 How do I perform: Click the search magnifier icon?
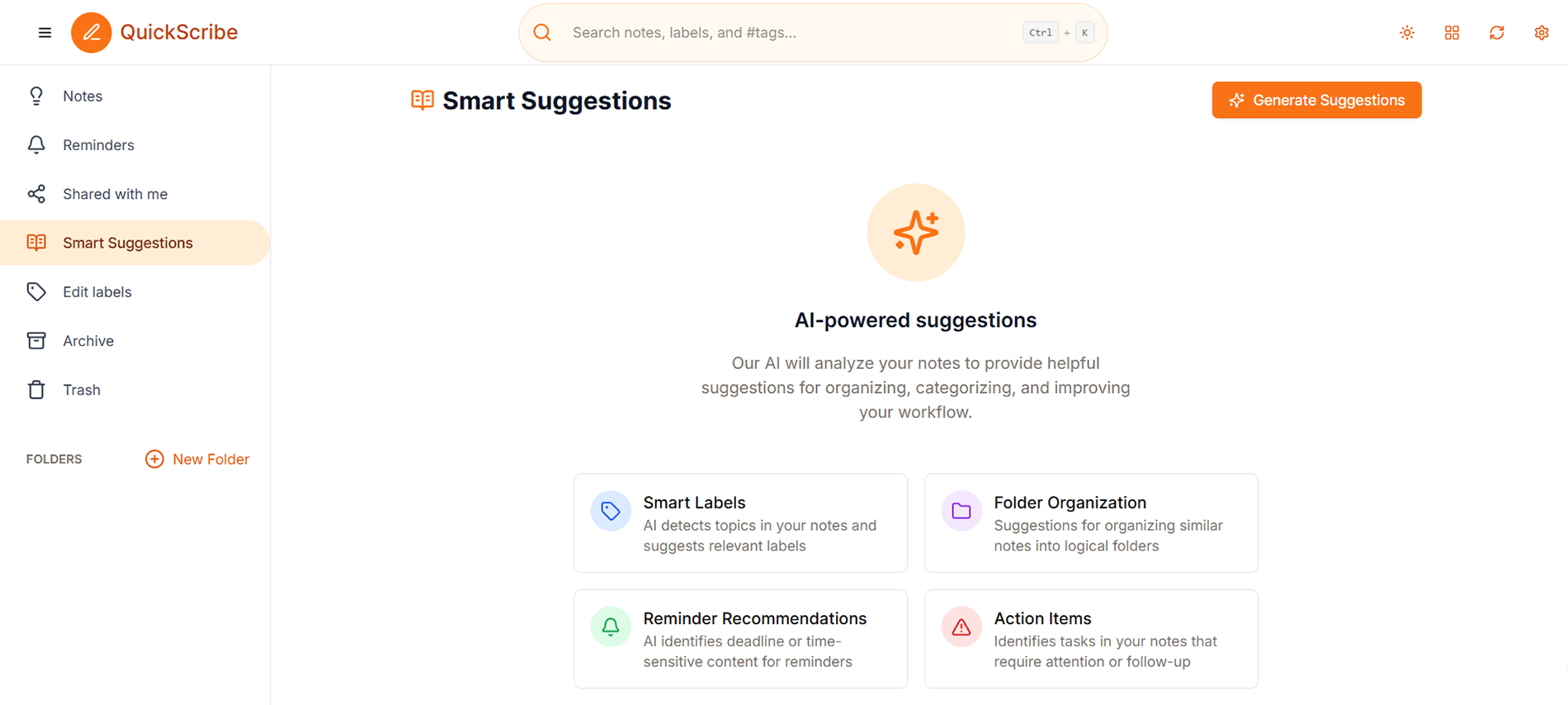542,32
